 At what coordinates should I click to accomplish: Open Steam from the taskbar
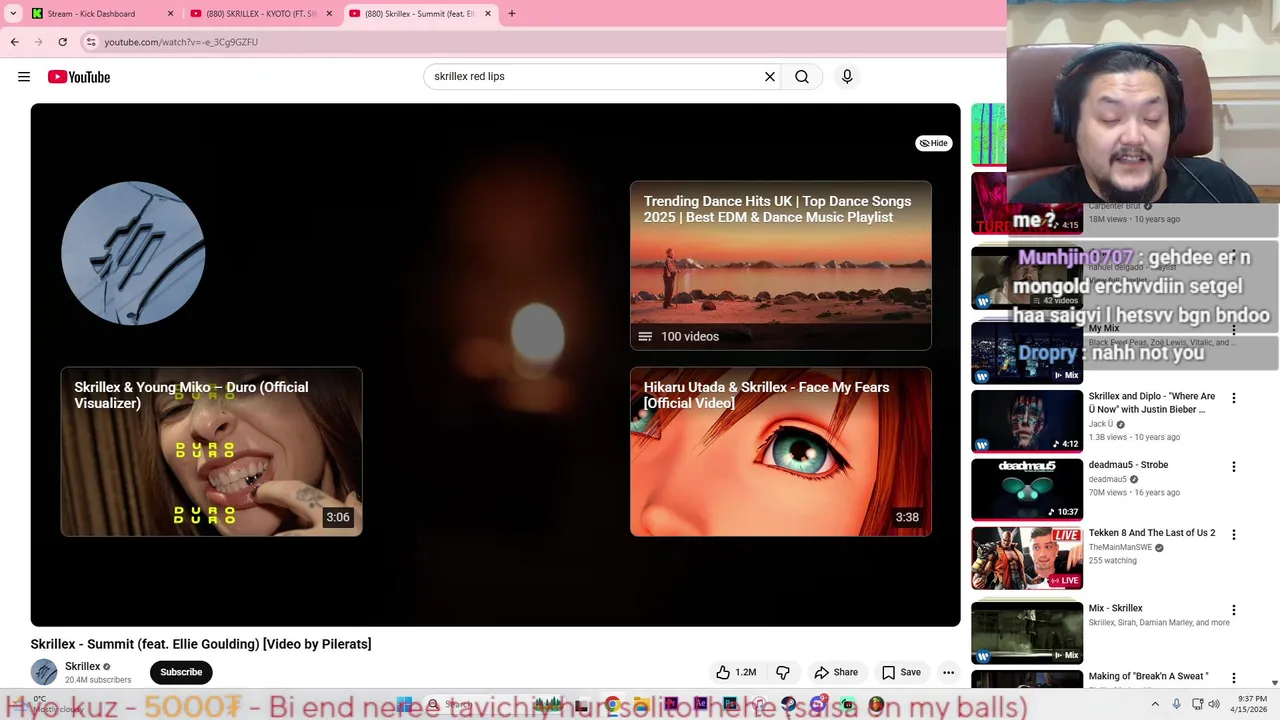pyautogui.click(x=788, y=705)
